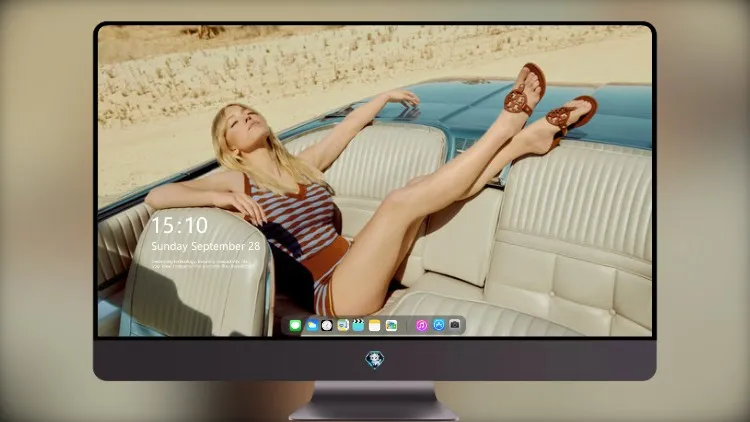Click the diamond logo on monitor chin
Image resolution: width=750 pixels, height=422 pixels.
(x=375, y=360)
